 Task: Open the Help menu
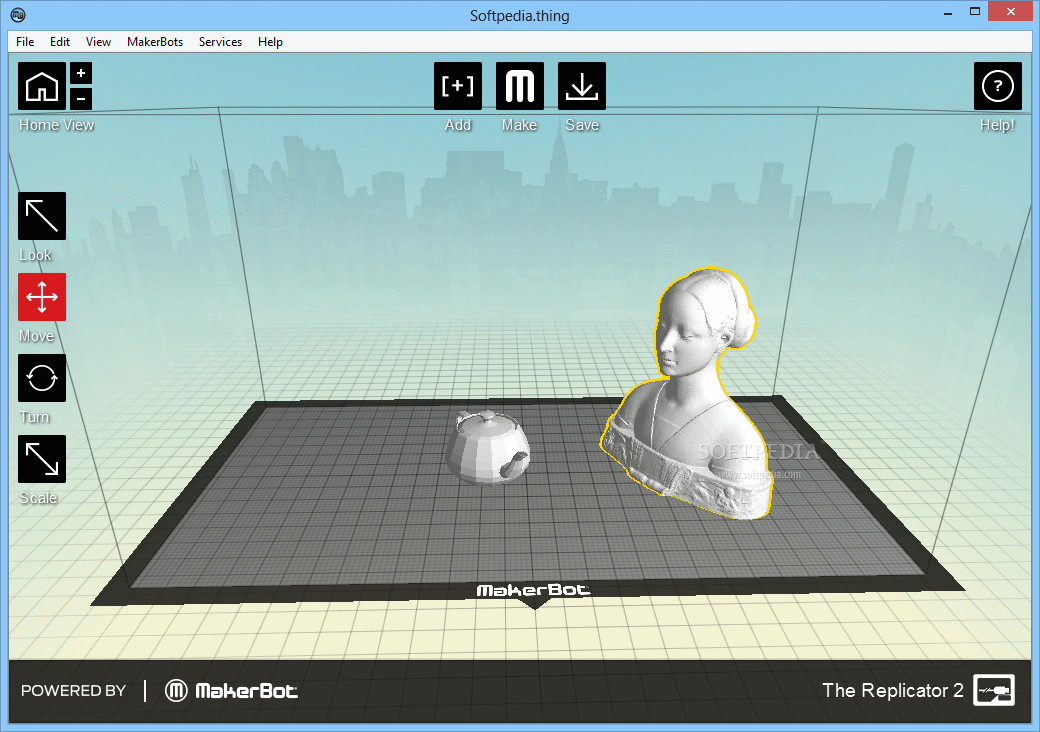pyautogui.click(x=271, y=42)
